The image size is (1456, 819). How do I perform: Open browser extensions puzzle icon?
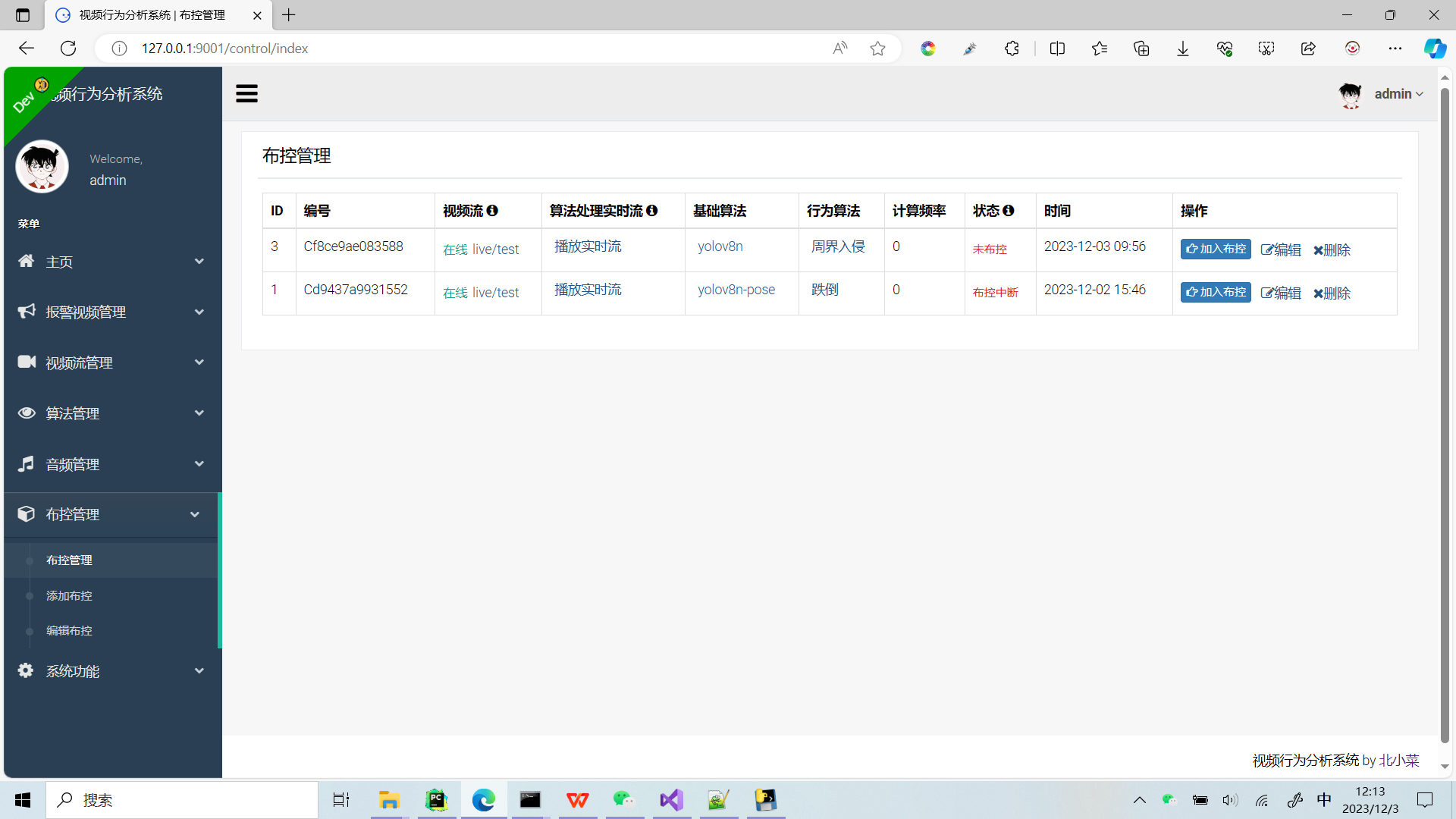point(1012,49)
